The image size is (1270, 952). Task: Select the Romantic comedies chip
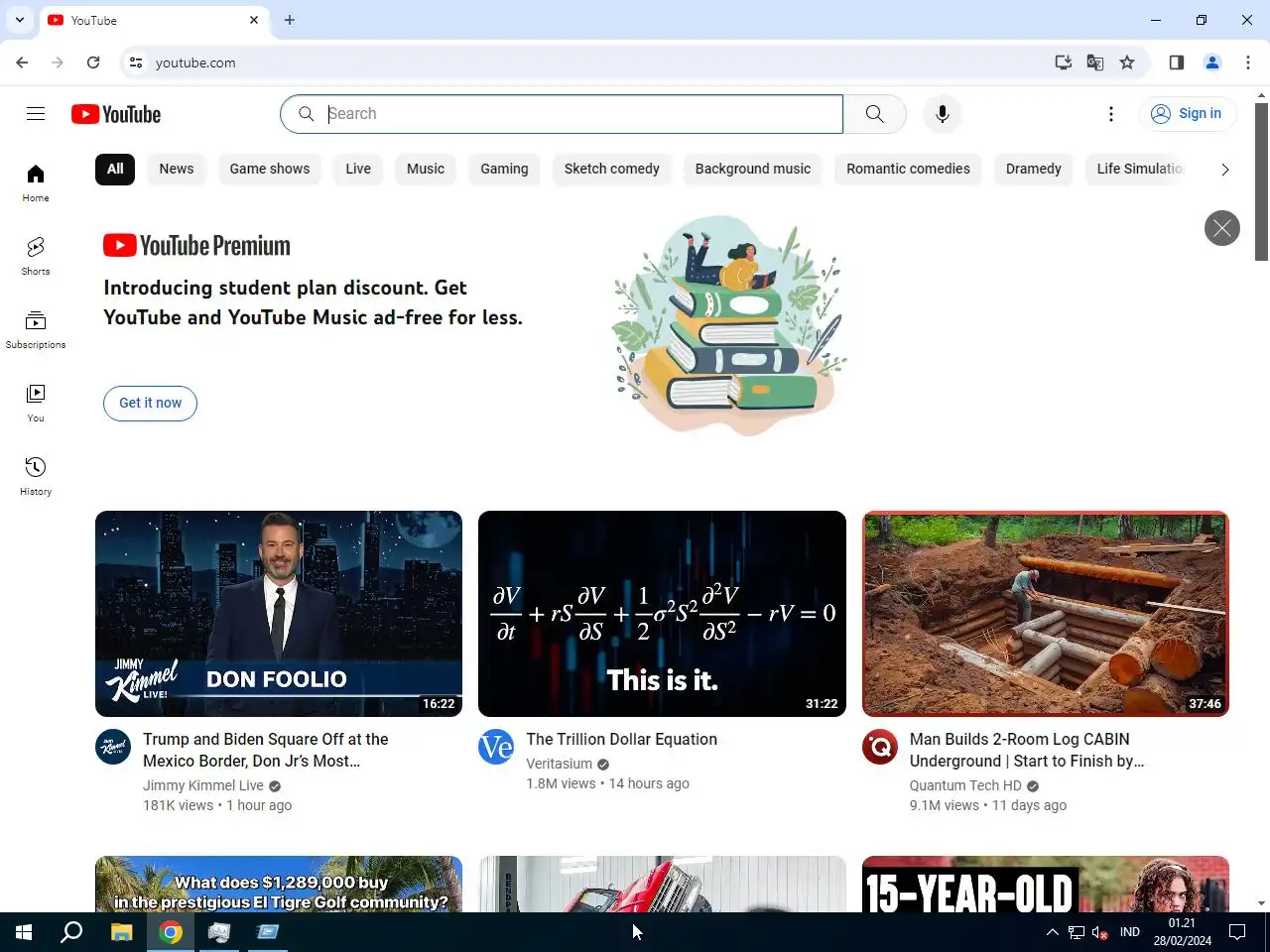(909, 169)
